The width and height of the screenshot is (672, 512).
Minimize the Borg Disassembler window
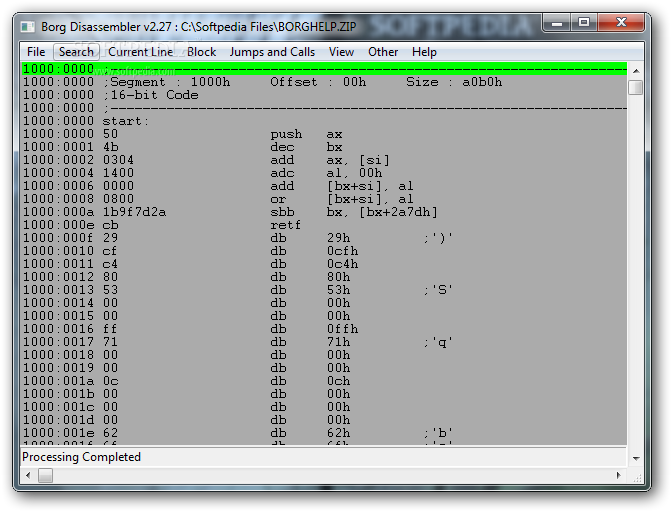pos(557,22)
